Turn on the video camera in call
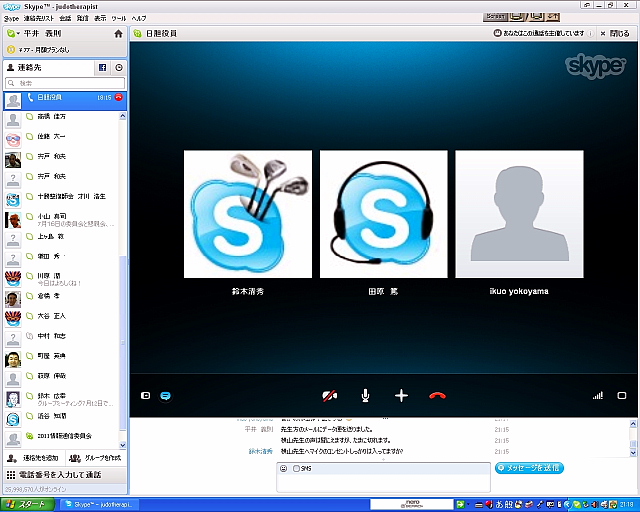The height and width of the screenshot is (512, 640). 329,395
